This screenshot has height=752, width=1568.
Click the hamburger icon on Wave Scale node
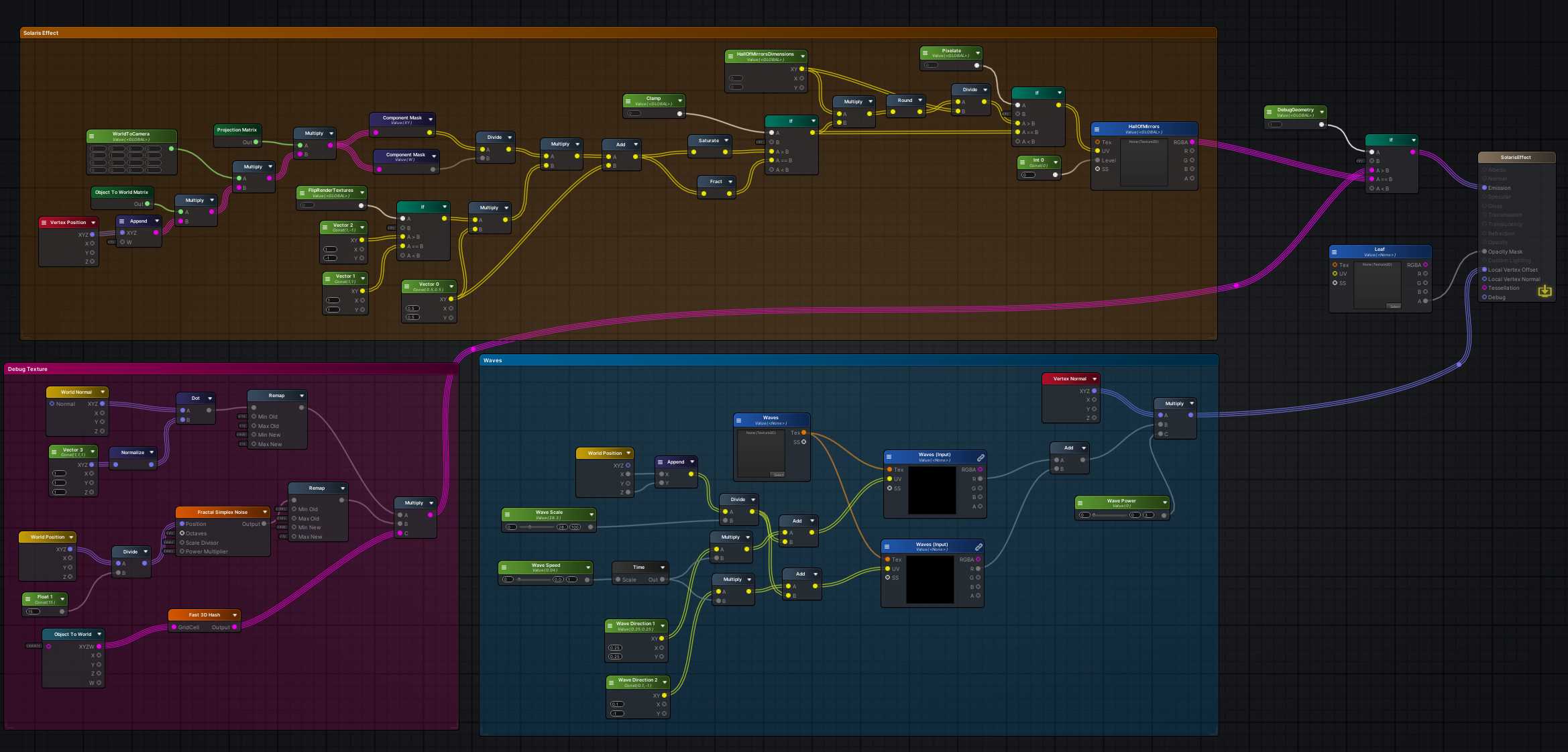point(507,515)
